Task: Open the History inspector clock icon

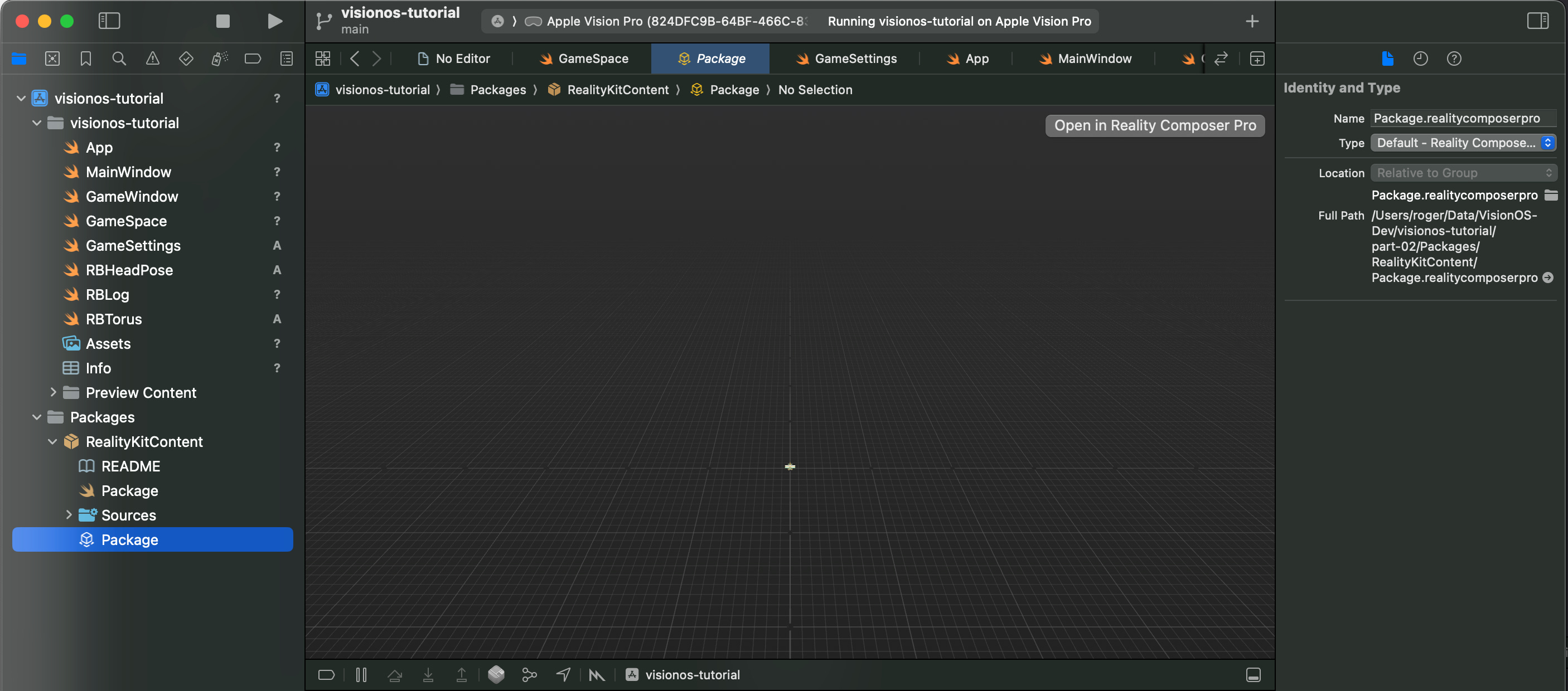Action: point(1420,59)
